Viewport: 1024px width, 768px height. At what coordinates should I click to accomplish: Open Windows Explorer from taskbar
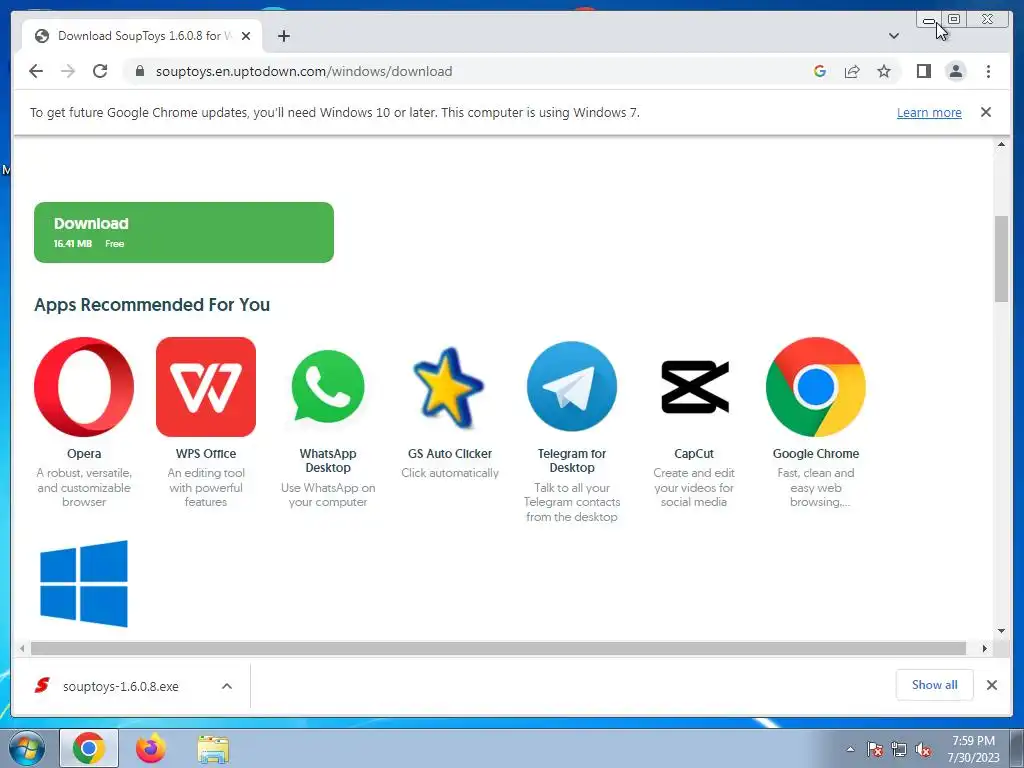coord(213,749)
